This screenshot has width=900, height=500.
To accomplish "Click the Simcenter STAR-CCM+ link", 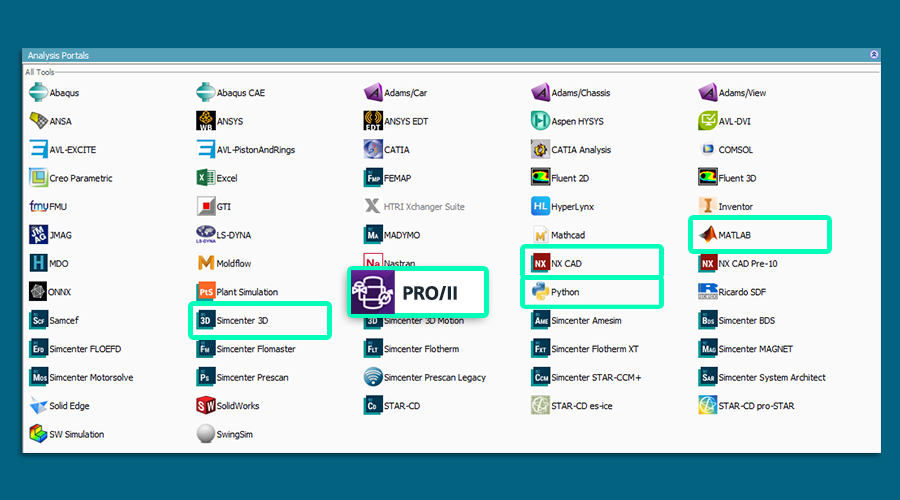I will (x=596, y=378).
